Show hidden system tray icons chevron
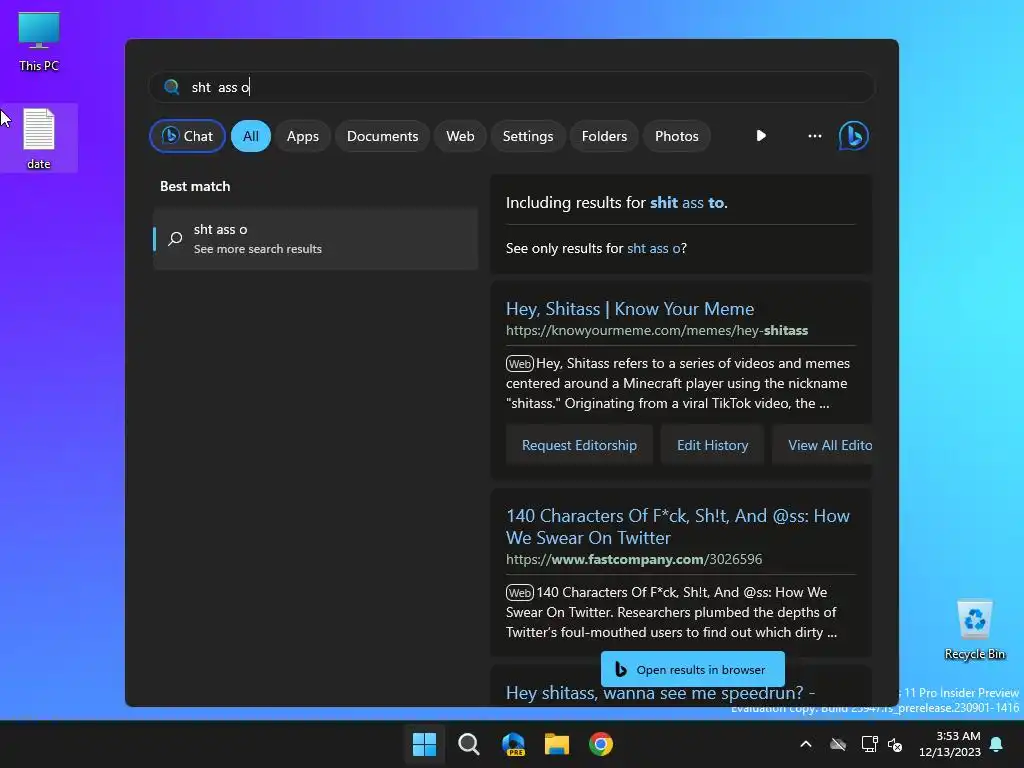The height and width of the screenshot is (768, 1024). pos(806,744)
